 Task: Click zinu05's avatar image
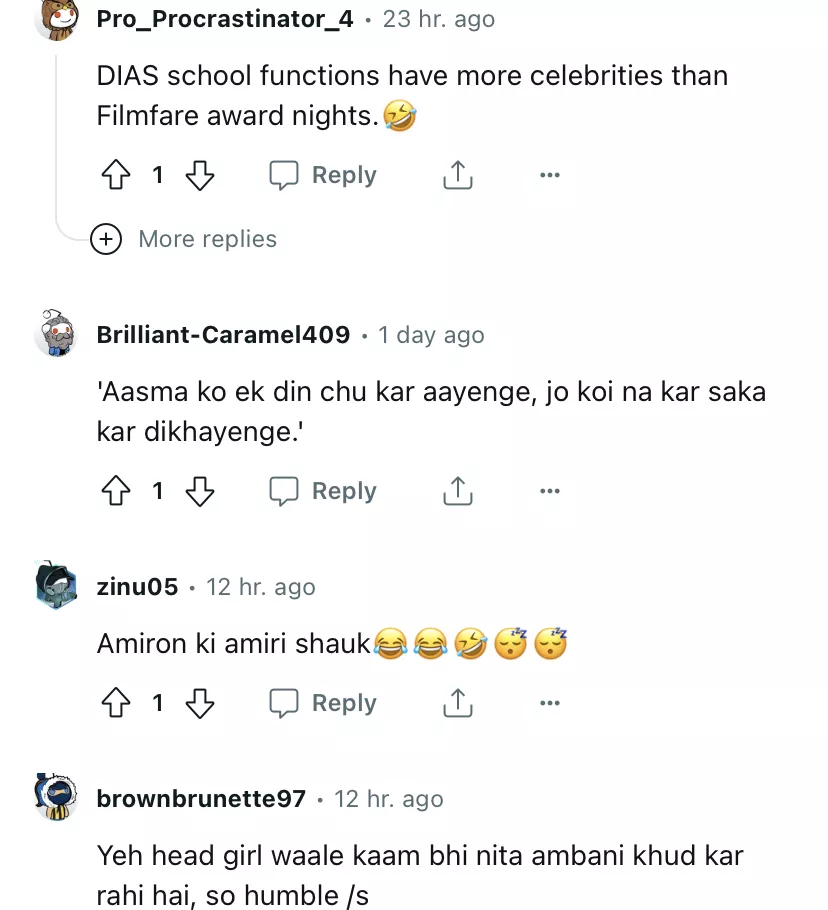coord(56,587)
